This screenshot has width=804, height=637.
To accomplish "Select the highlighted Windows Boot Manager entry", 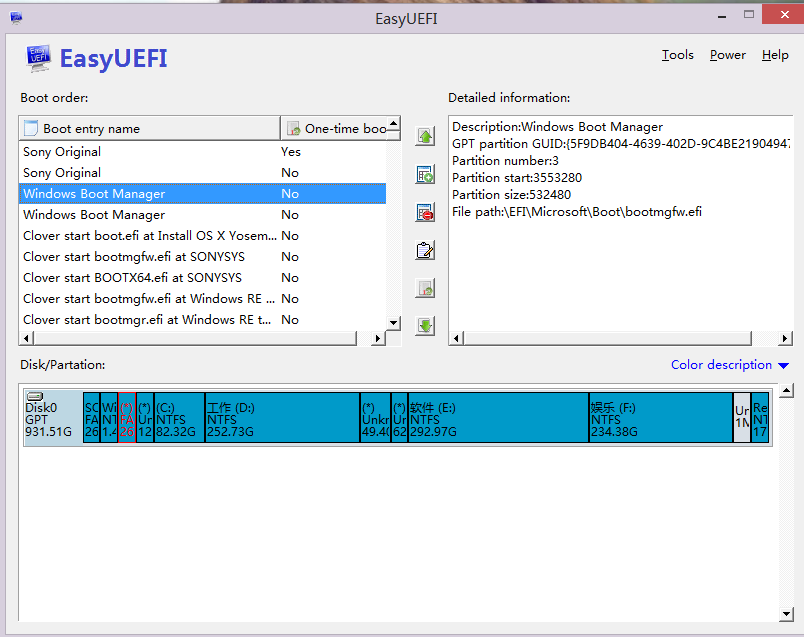I will tap(203, 194).
